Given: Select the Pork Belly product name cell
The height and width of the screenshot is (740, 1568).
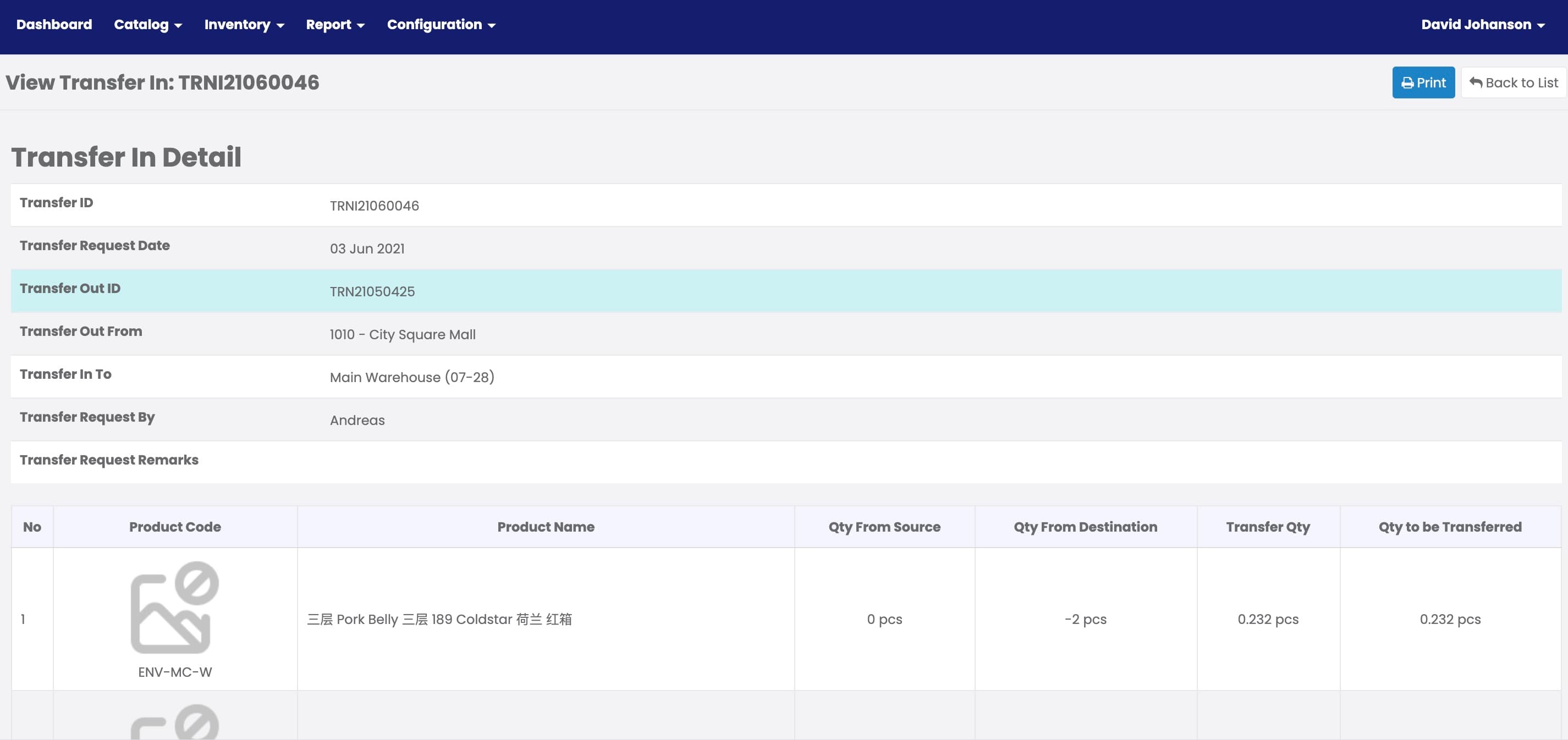Looking at the screenshot, I should pyautogui.click(x=546, y=619).
